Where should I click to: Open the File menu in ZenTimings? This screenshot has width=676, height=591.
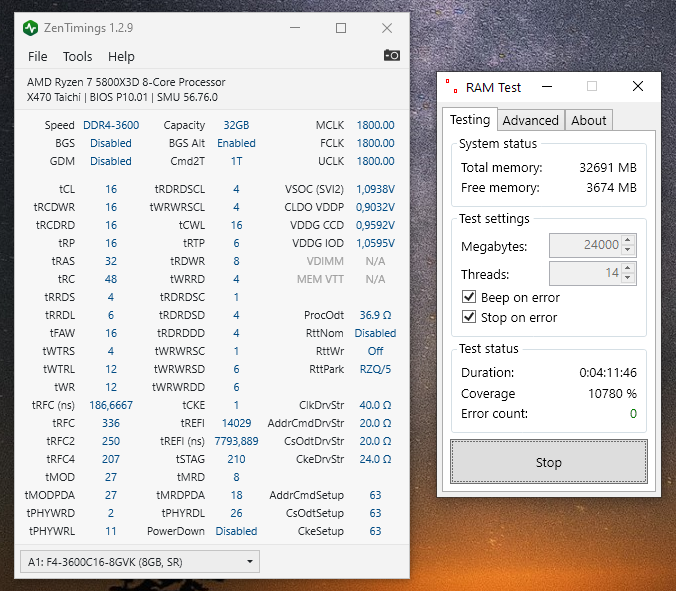pos(38,56)
